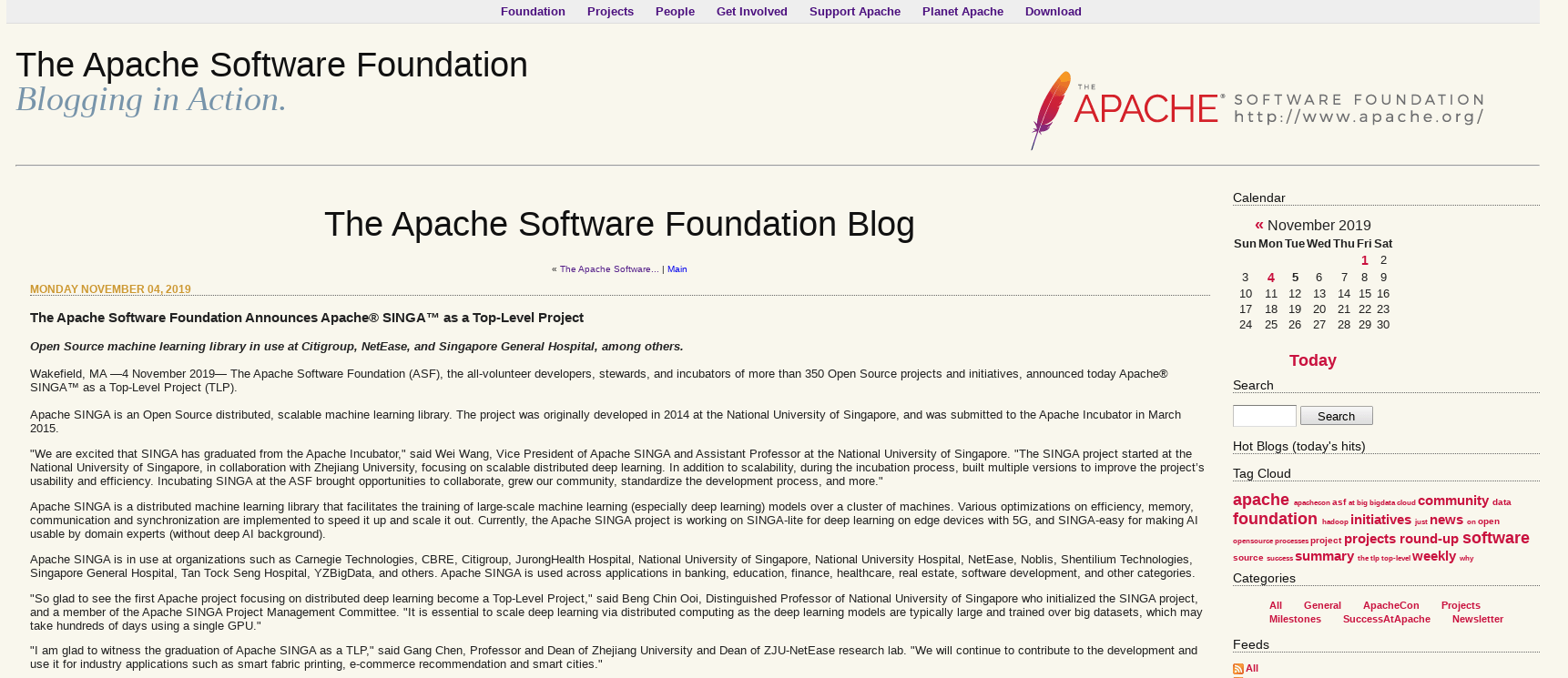The height and width of the screenshot is (678, 1568).
Task: Select November 4 in the calendar
Action: [x=1270, y=278]
